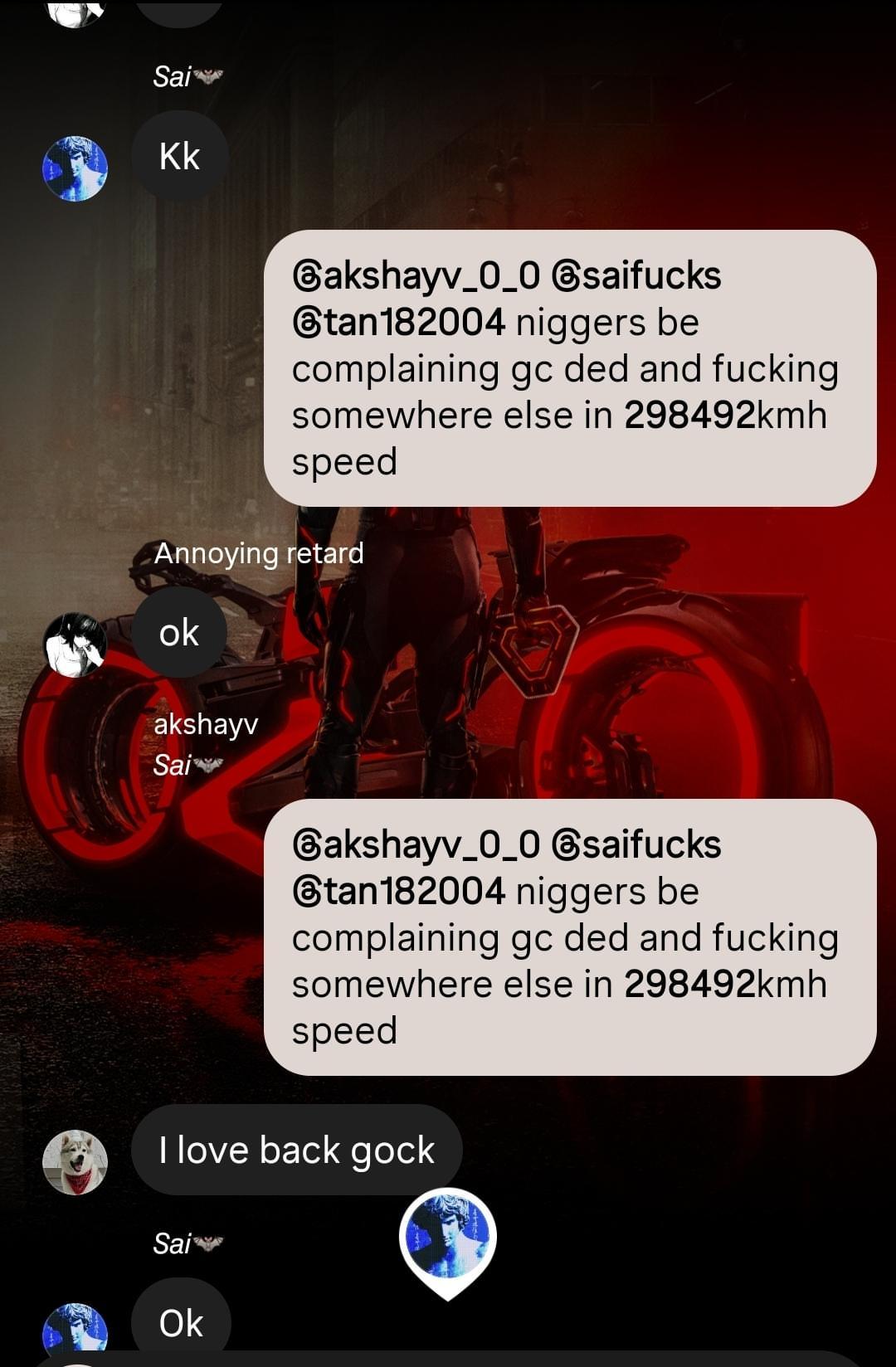Viewport: 896px width, 1367px height.
Task: Open @tan182004 mention in upper sent message
Action: coord(398,322)
